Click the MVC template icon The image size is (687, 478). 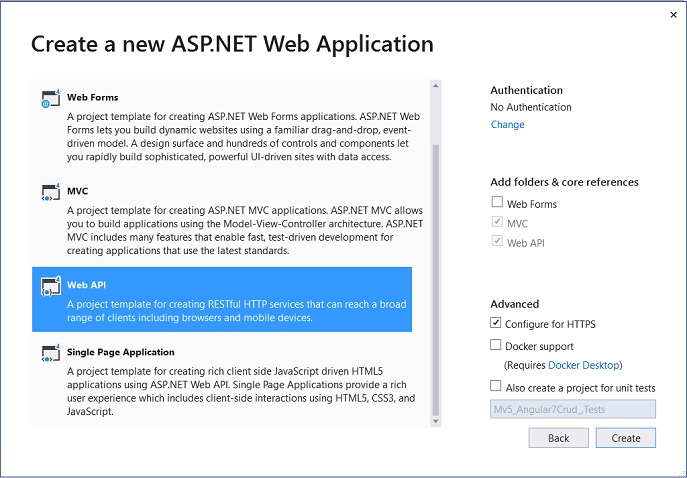pyautogui.click(x=51, y=192)
